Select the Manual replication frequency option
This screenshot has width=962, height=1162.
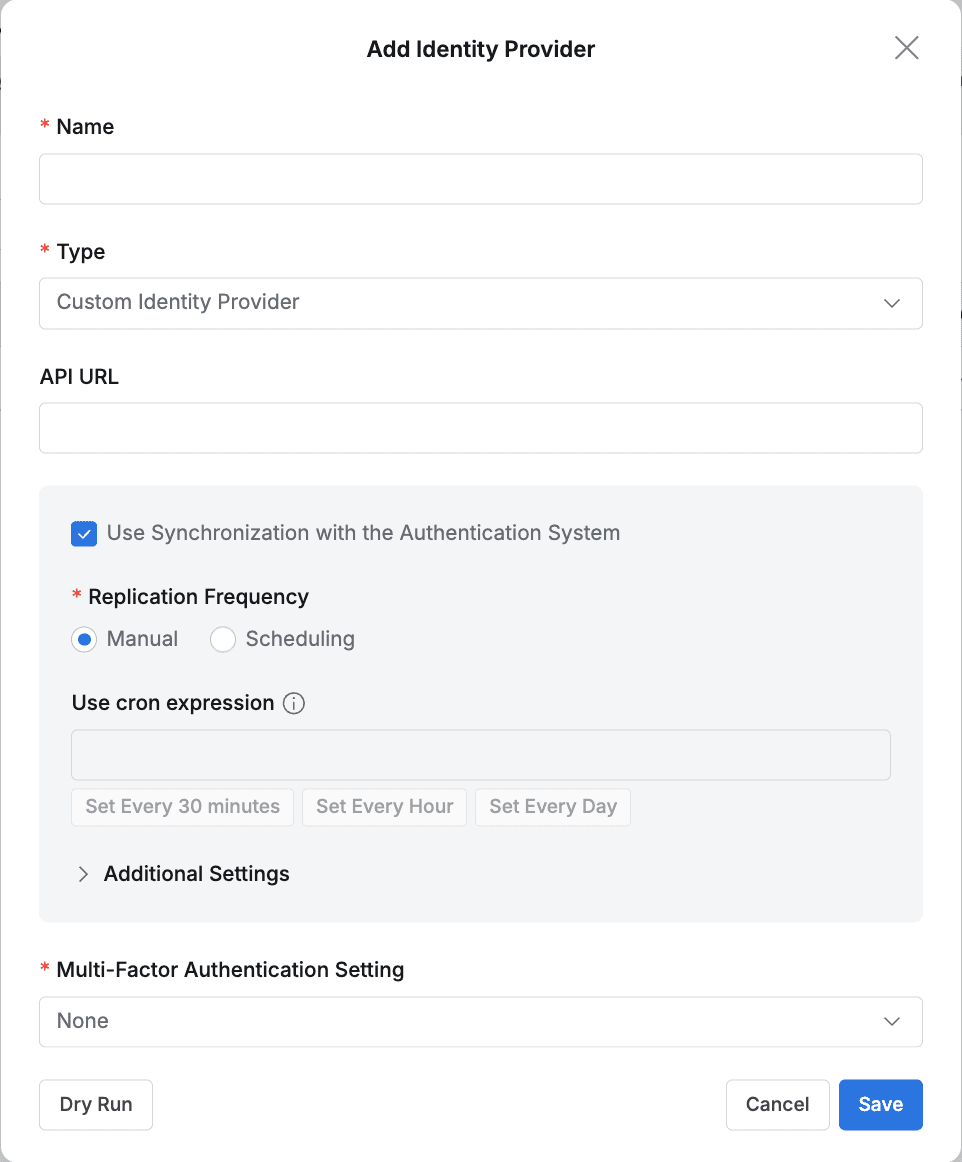(84, 639)
